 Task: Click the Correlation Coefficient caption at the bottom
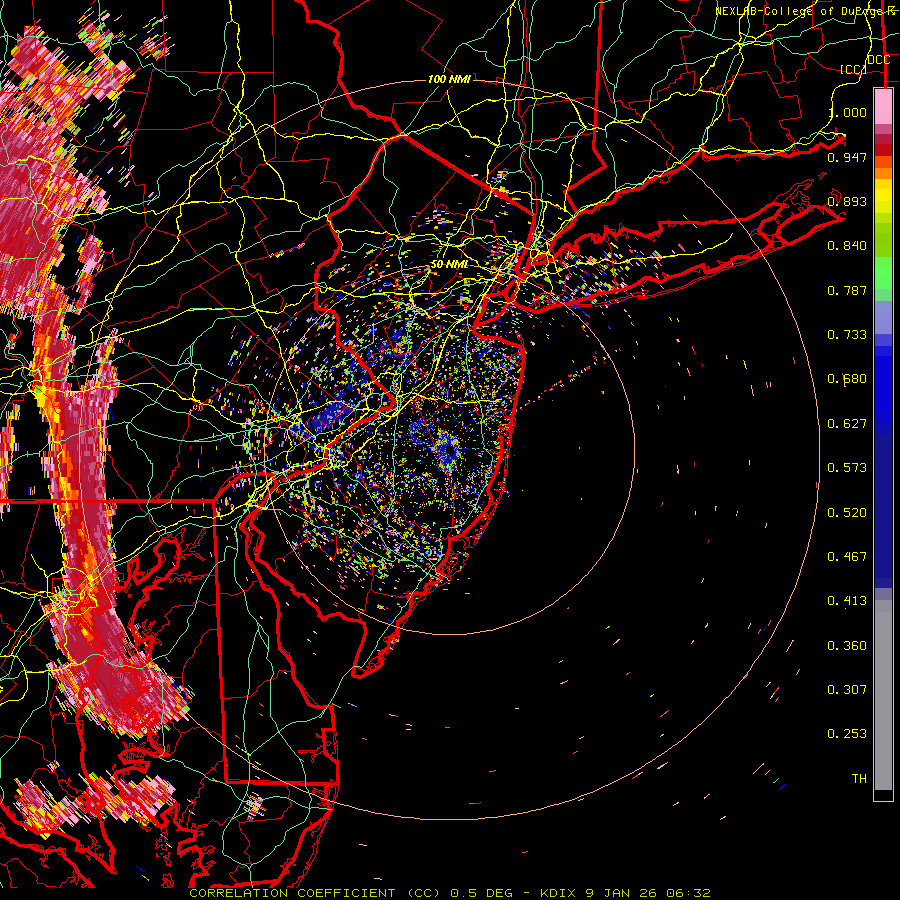point(450,893)
